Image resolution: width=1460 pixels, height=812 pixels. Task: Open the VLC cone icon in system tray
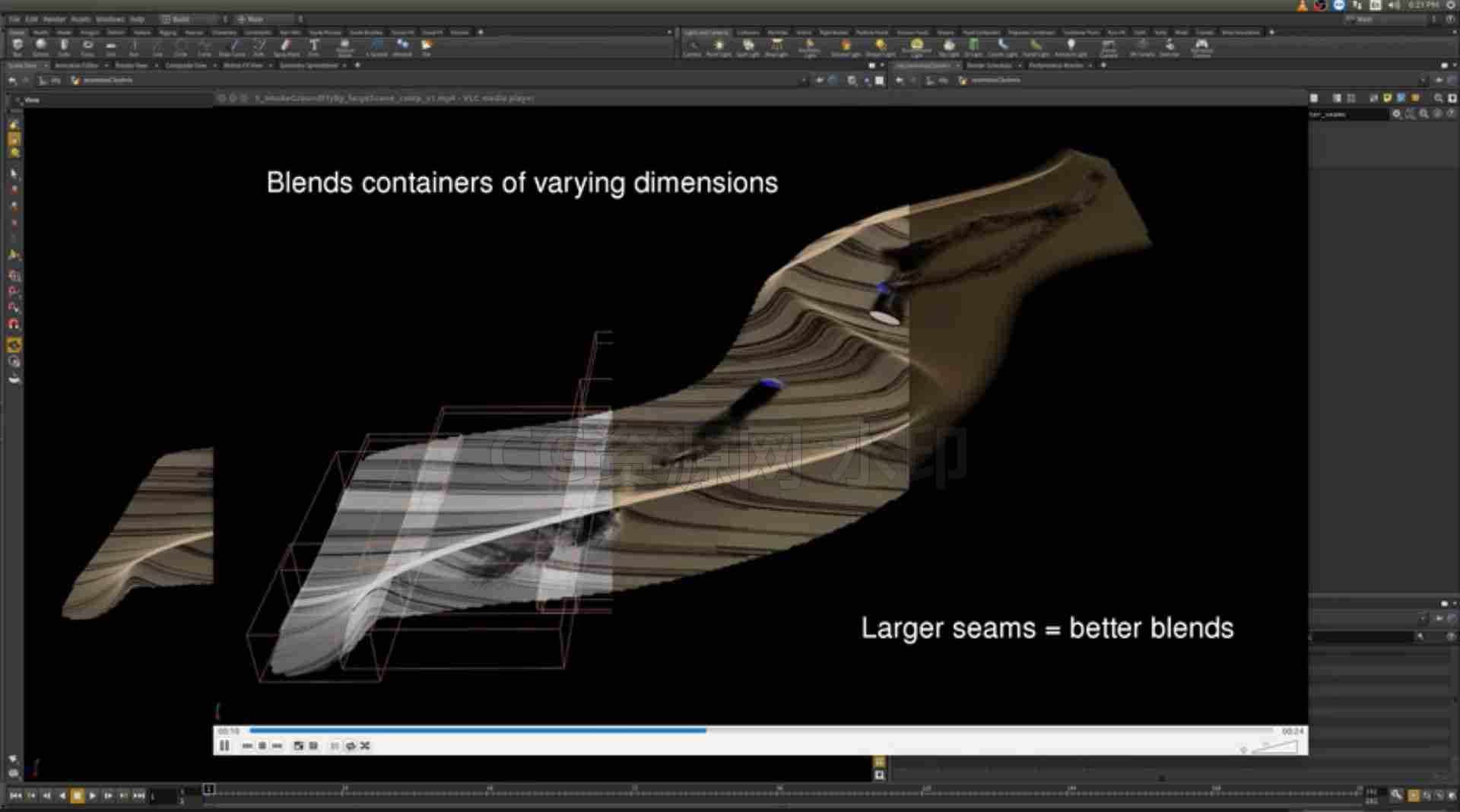click(1302, 5)
